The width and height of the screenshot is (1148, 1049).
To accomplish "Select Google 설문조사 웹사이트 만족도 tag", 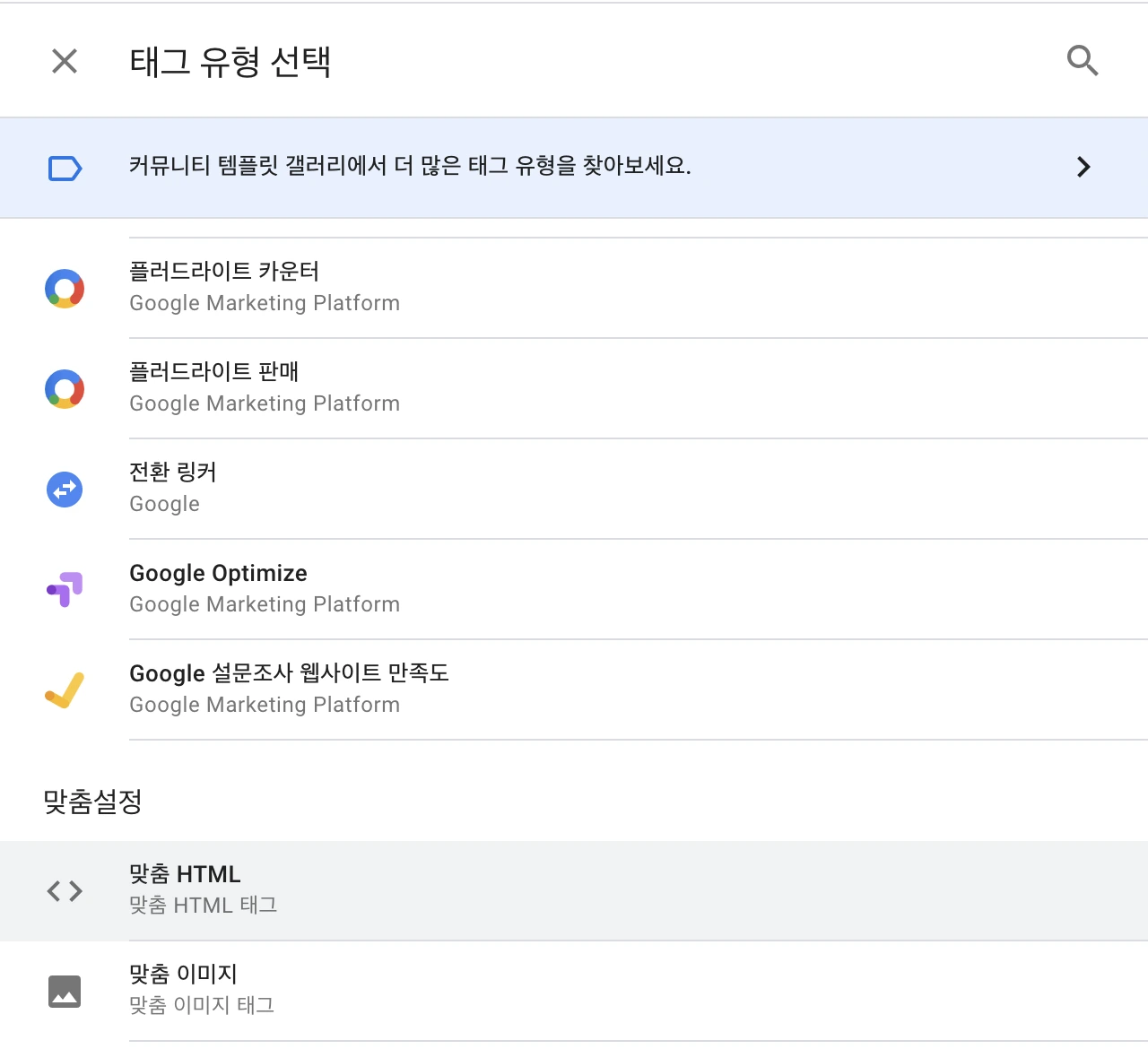I will pos(289,673).
